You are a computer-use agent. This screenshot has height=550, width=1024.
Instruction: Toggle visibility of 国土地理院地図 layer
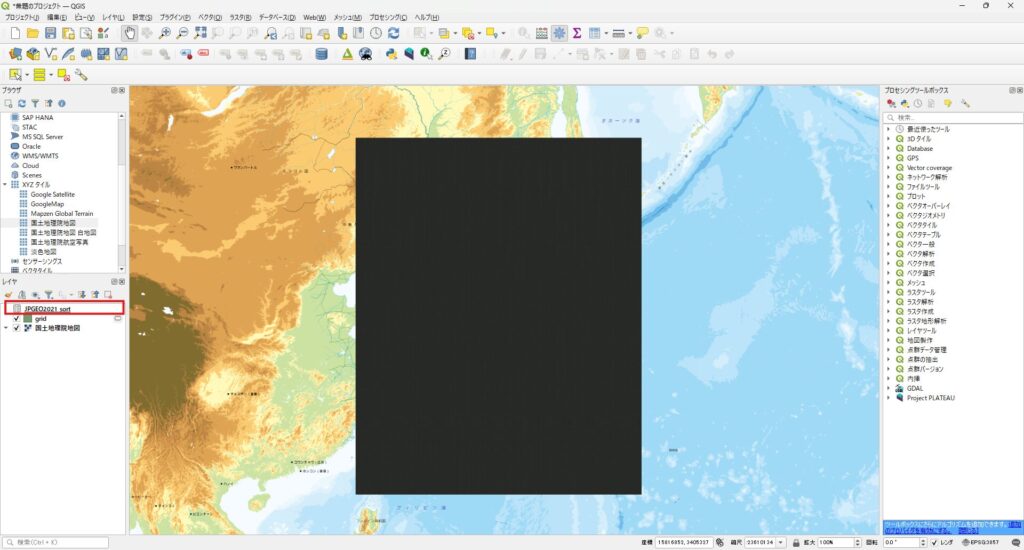(x=17, y=328)
